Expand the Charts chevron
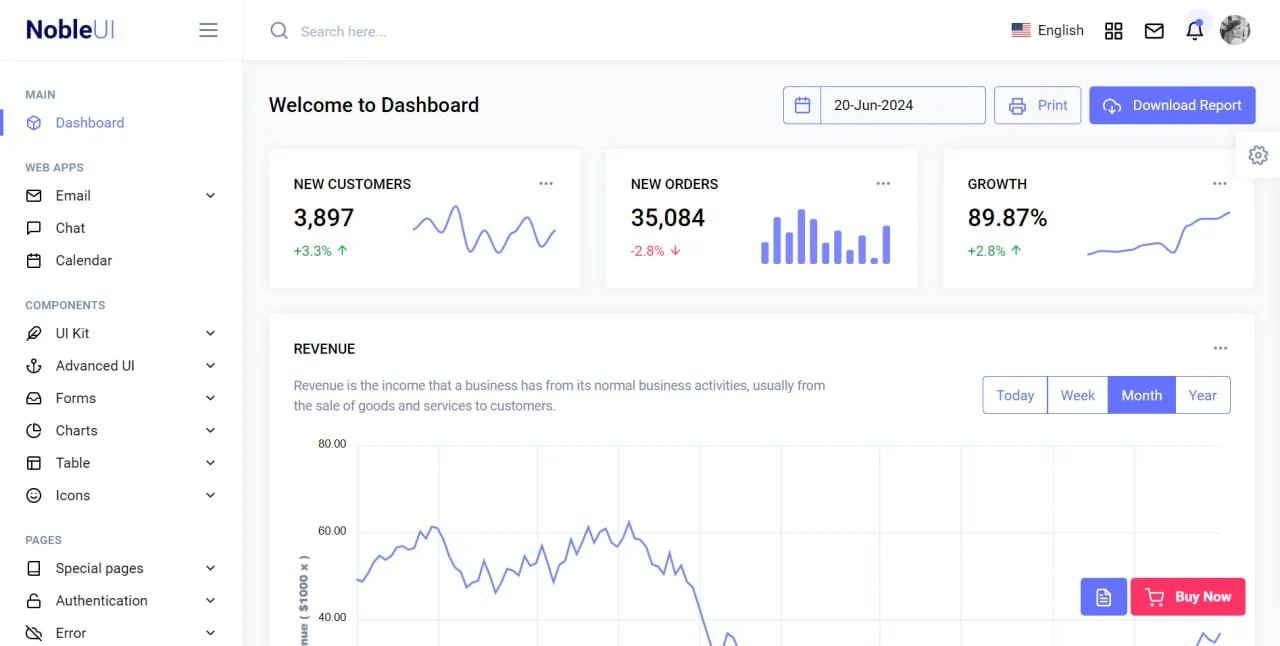Screen dimensions: 1280x646 [x=210, y=431]
